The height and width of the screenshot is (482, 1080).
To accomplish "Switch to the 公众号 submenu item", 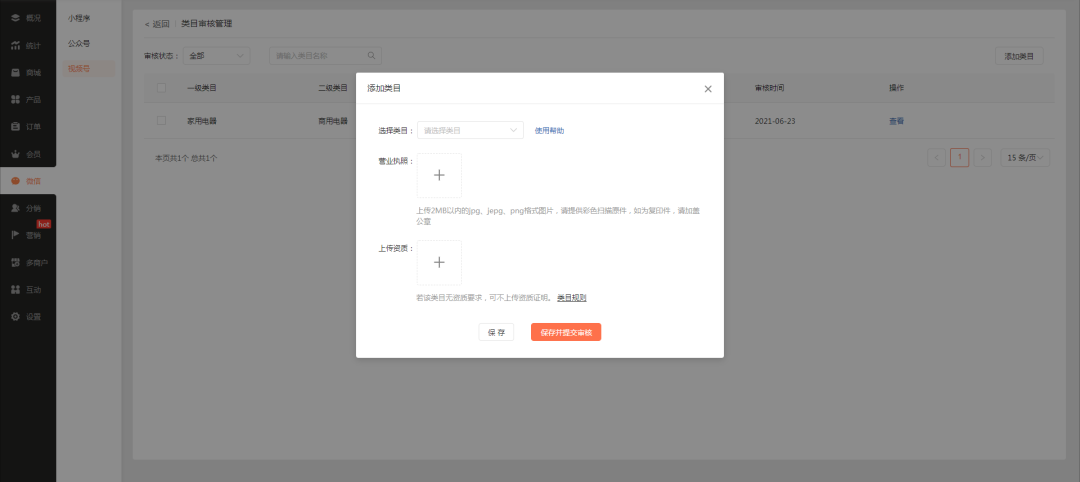I will [x=78, y=43].
